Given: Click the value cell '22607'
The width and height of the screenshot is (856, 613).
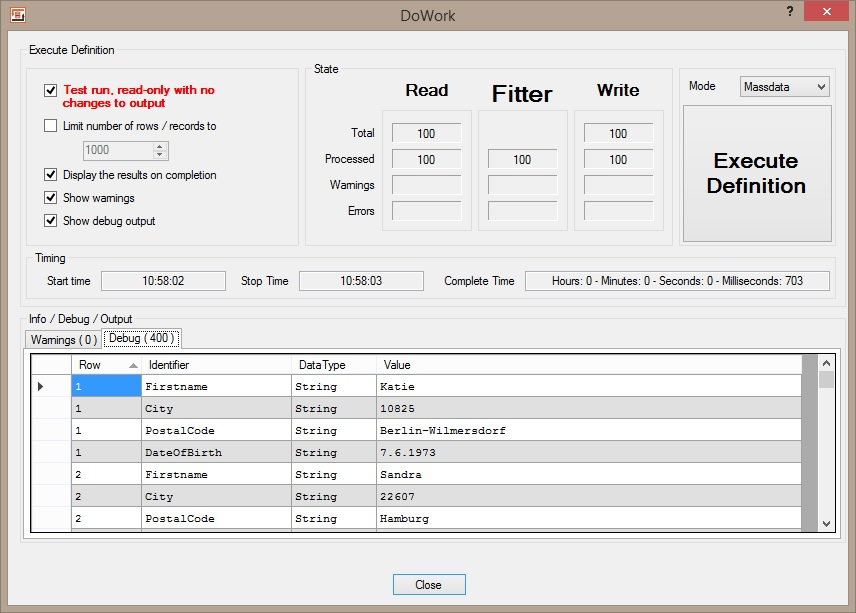Looking at the screenshot, I should [589, 497].
